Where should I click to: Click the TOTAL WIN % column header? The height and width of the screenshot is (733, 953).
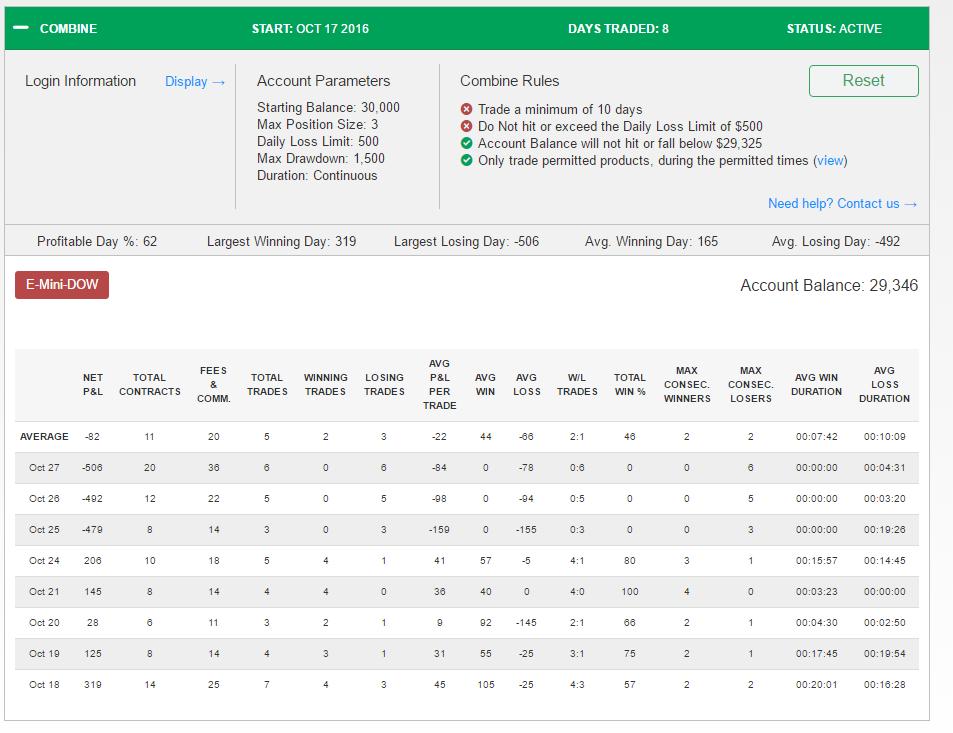pyautogui.click(x=630, y=385)
